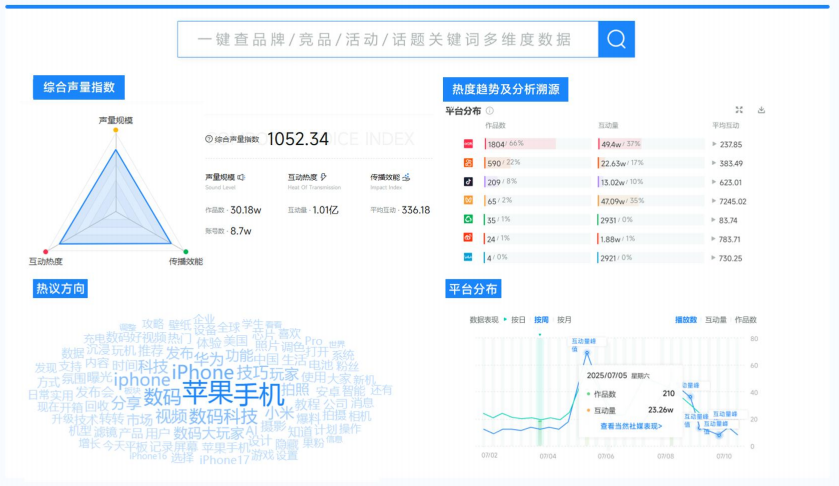Click the word 小米 in word cloud
Screen dimensions: 839x486
(279, 413)
